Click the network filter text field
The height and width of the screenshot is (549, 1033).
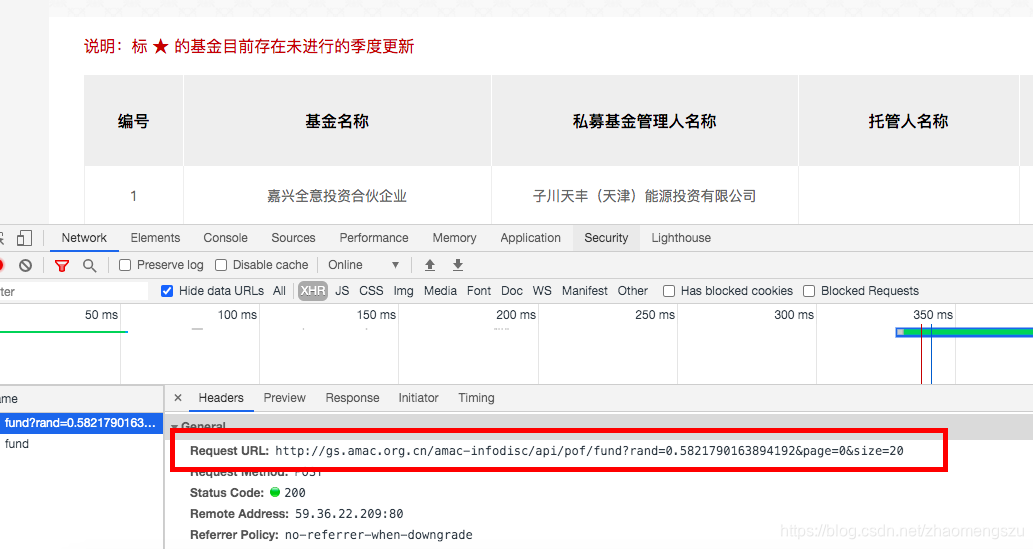point(74,291)
